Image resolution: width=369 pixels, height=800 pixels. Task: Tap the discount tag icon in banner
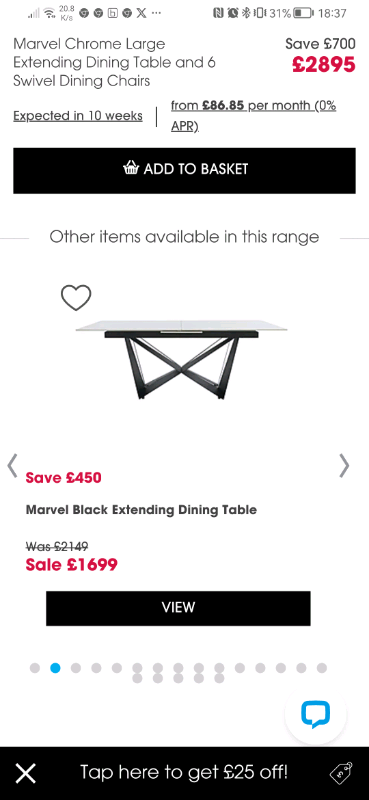tap(341, 772)
